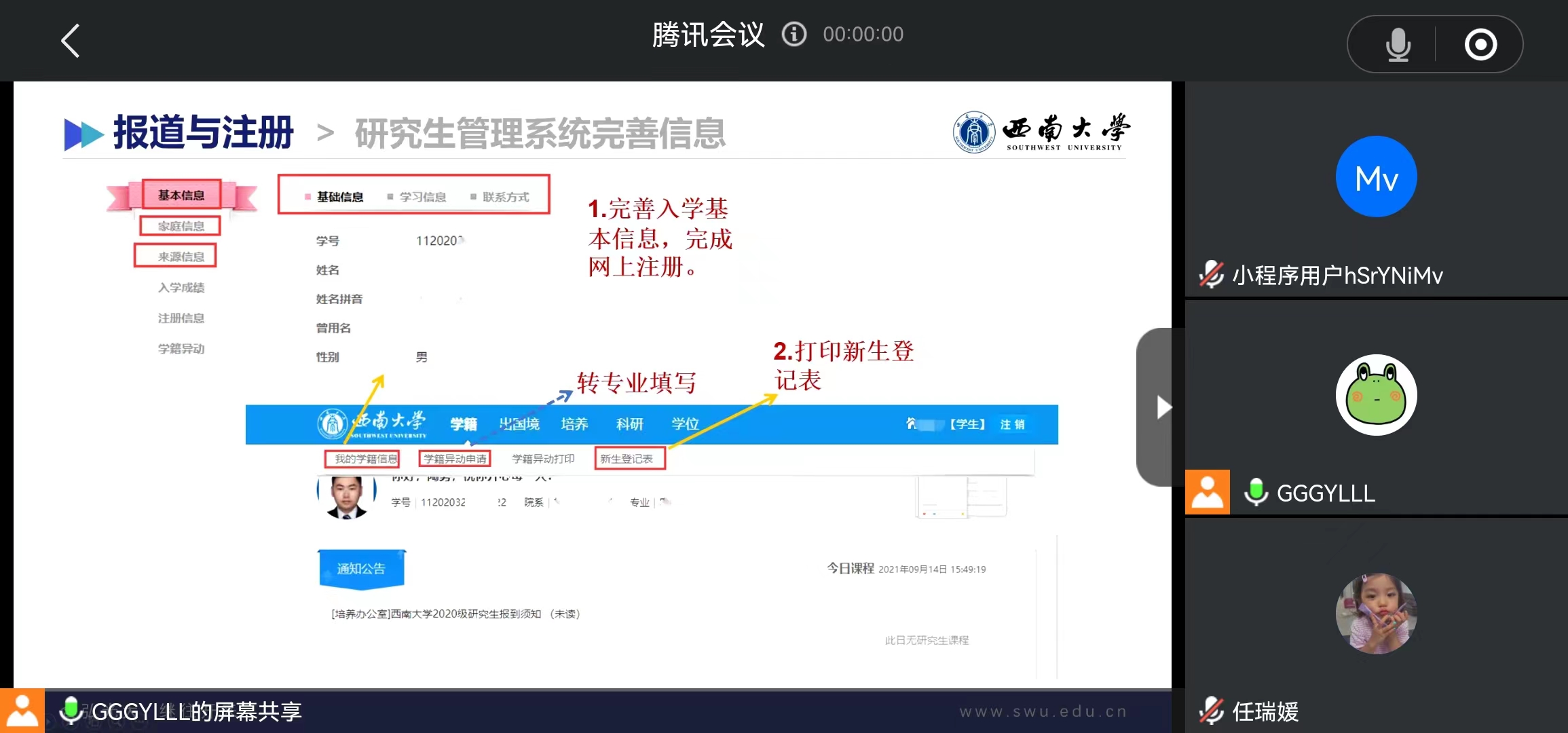Image resolution: width=1568 pixels, height=733 pixels.
Task: Tap the meeting timer 00:00:00
Action: pyautogui.click(x=863, y=34)
